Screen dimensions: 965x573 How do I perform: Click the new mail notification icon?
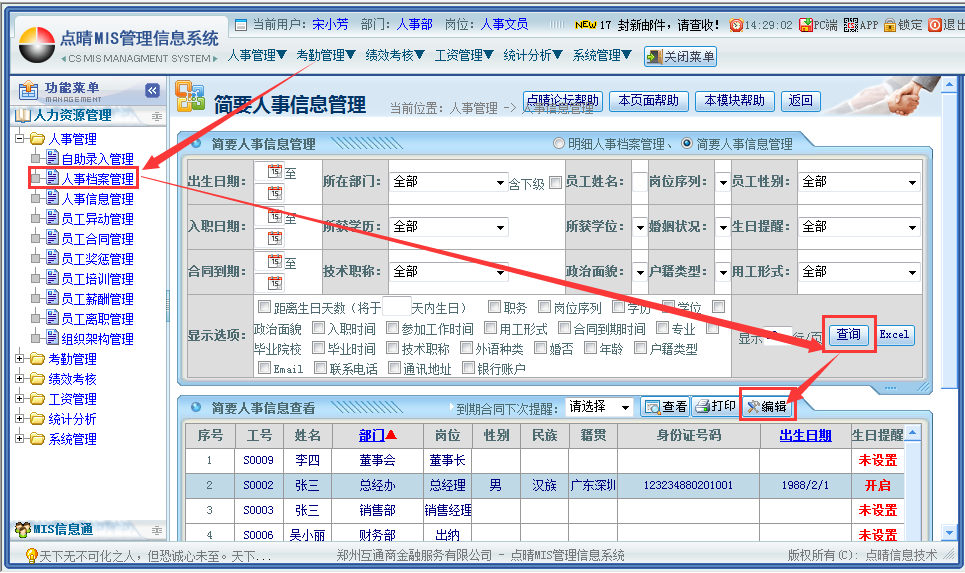click(587, 25)
